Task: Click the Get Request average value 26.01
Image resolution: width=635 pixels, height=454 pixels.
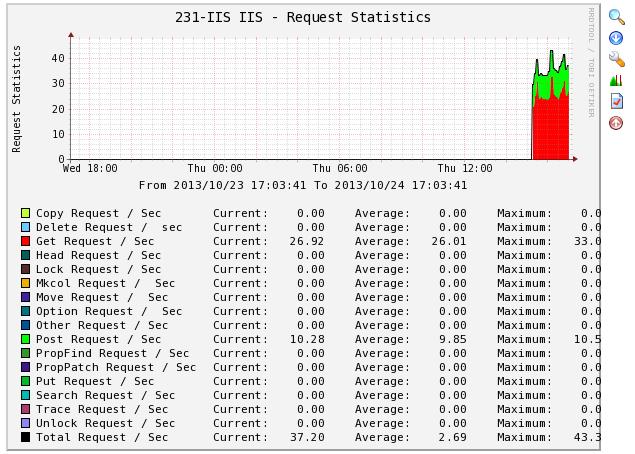Action: [449, 241]
